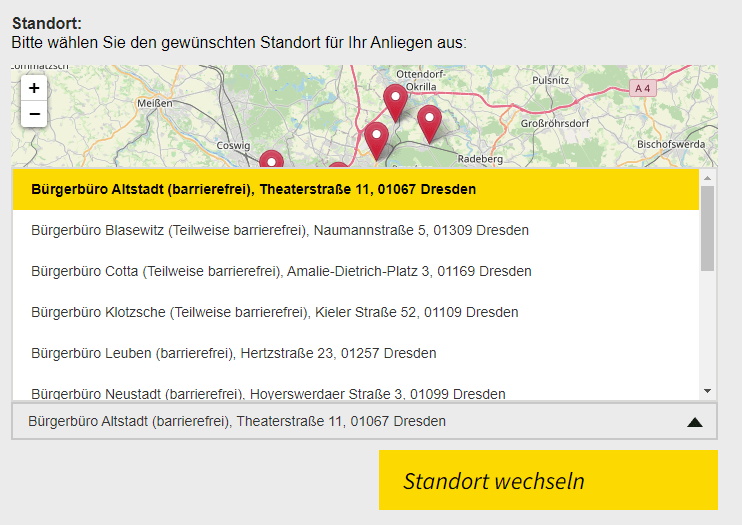Click the Coswig label on the map

(x=233, y=145)
